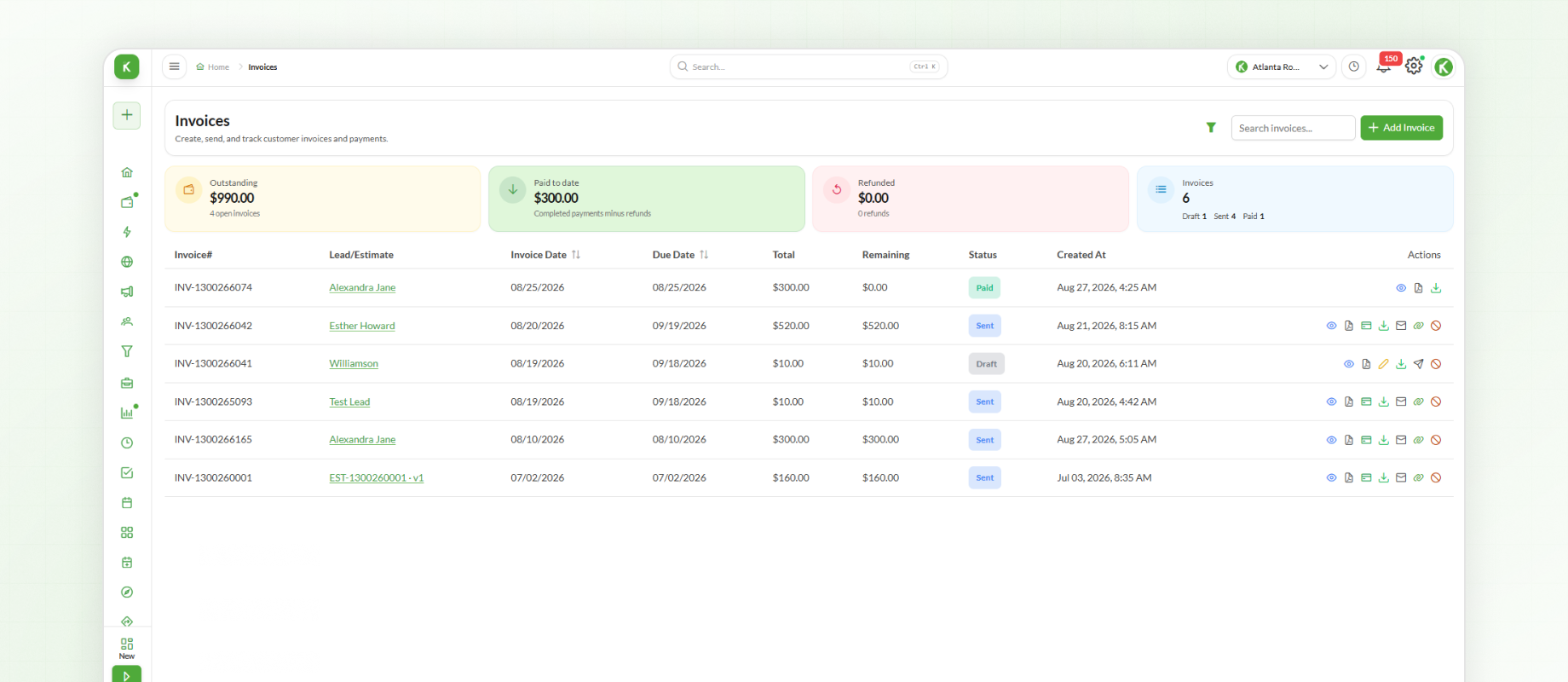Focus the global Search bar
The image size is (1568, 682).
pos(809,66)
